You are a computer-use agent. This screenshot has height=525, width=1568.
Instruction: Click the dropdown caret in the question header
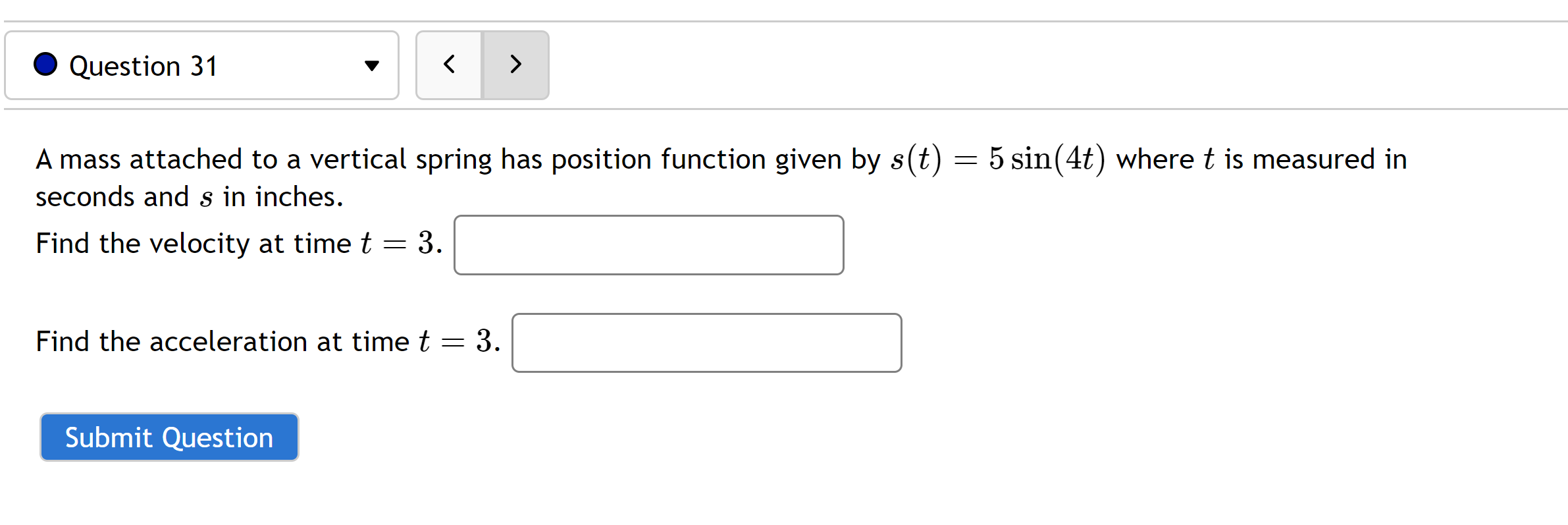[373, 65]
